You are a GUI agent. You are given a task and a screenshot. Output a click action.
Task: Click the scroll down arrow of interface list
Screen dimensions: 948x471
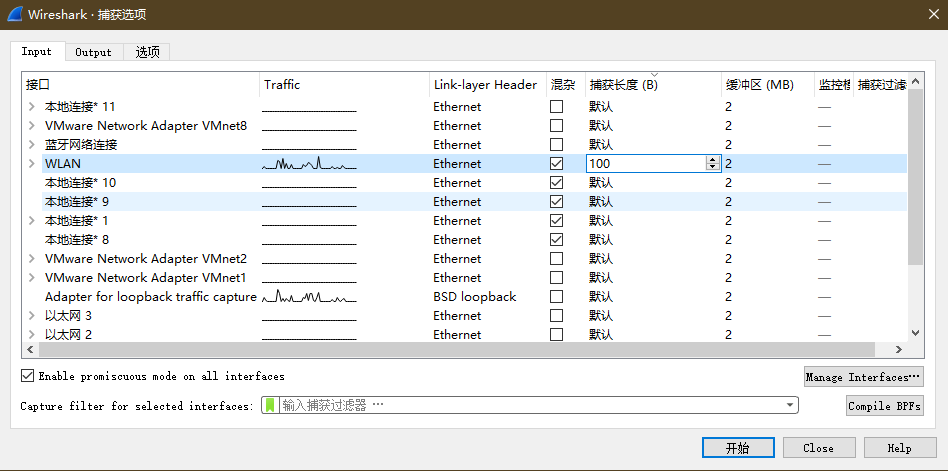pos(915,333)
